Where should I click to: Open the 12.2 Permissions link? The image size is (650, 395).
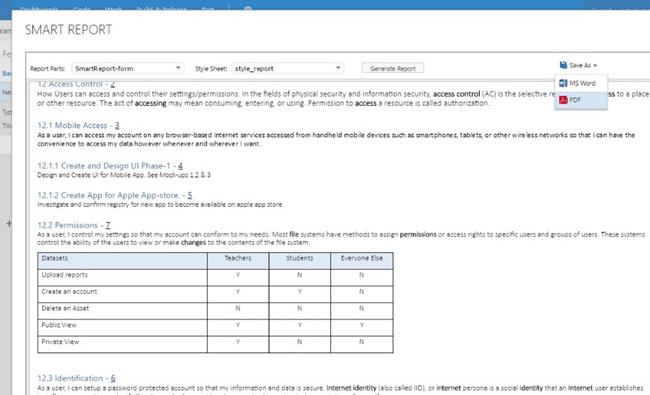pos(73,225)
